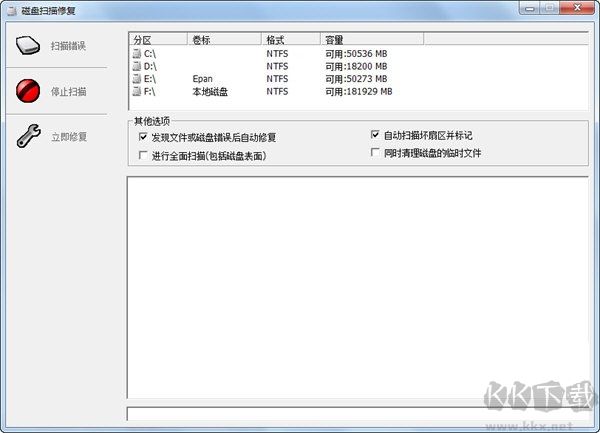Sort by the 容量 column header

pyautogui.click(x=372, y=39)
